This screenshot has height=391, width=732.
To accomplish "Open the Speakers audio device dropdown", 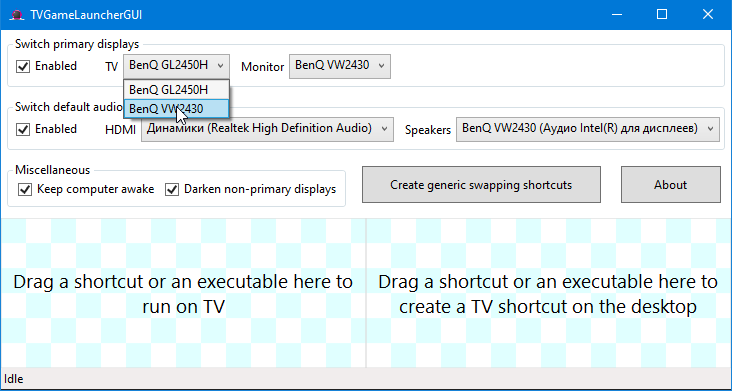I will click(588, 129).
